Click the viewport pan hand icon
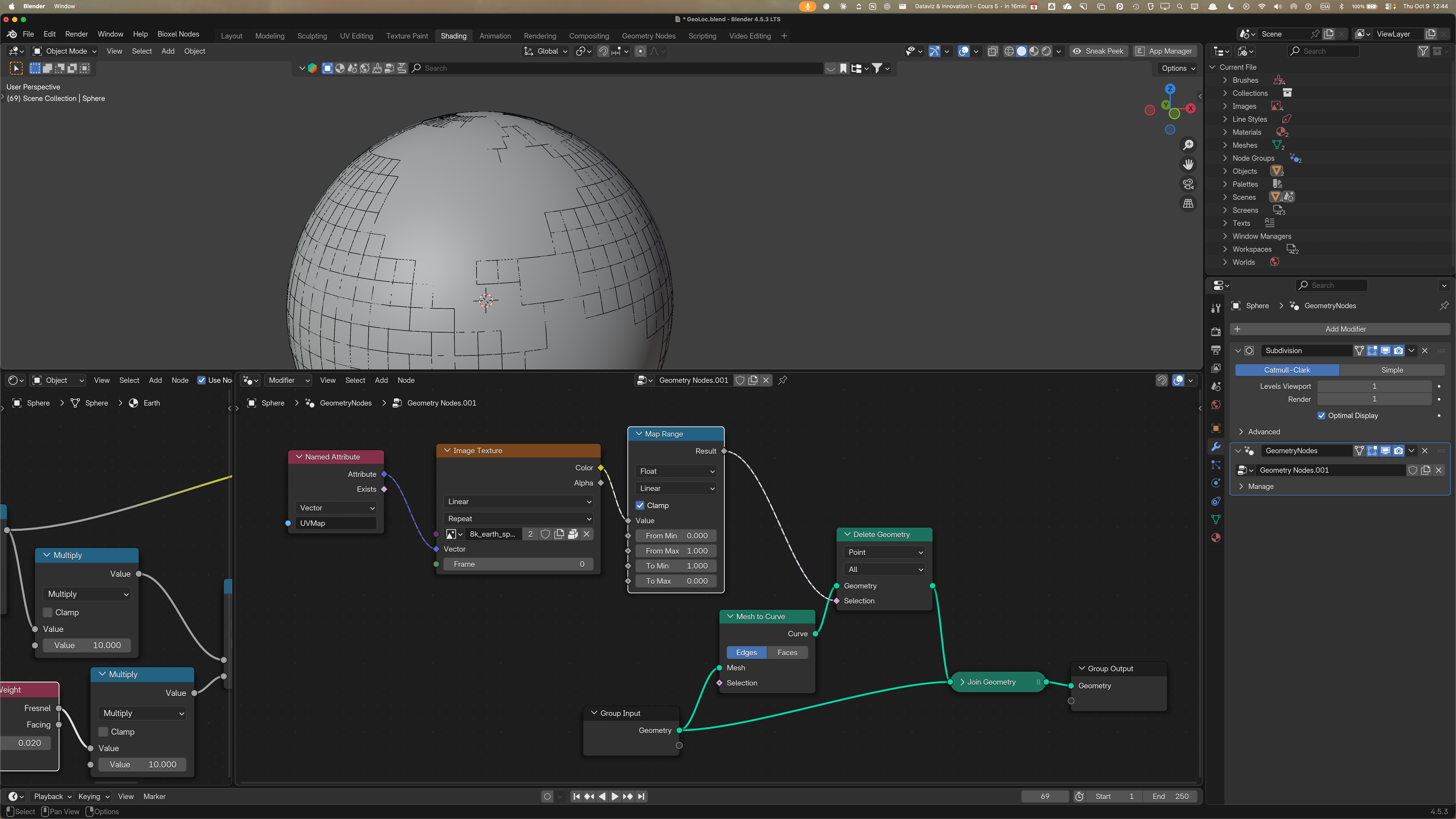This screenshot has width=1456, height=819. pyautogui.click(x=1188, y=164)
